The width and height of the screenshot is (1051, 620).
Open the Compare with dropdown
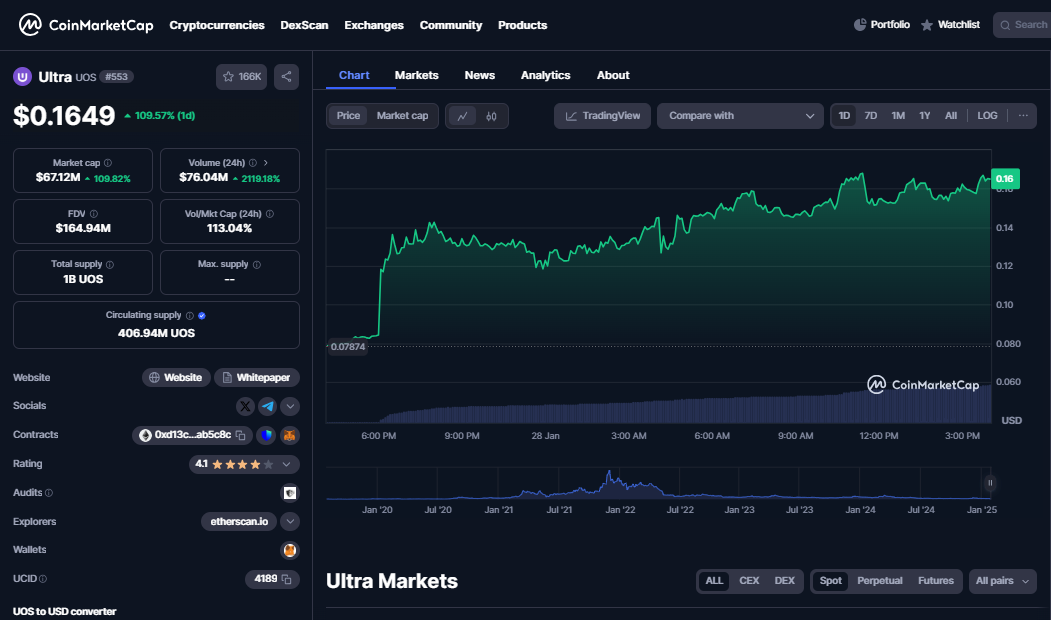tap(740, 116)
